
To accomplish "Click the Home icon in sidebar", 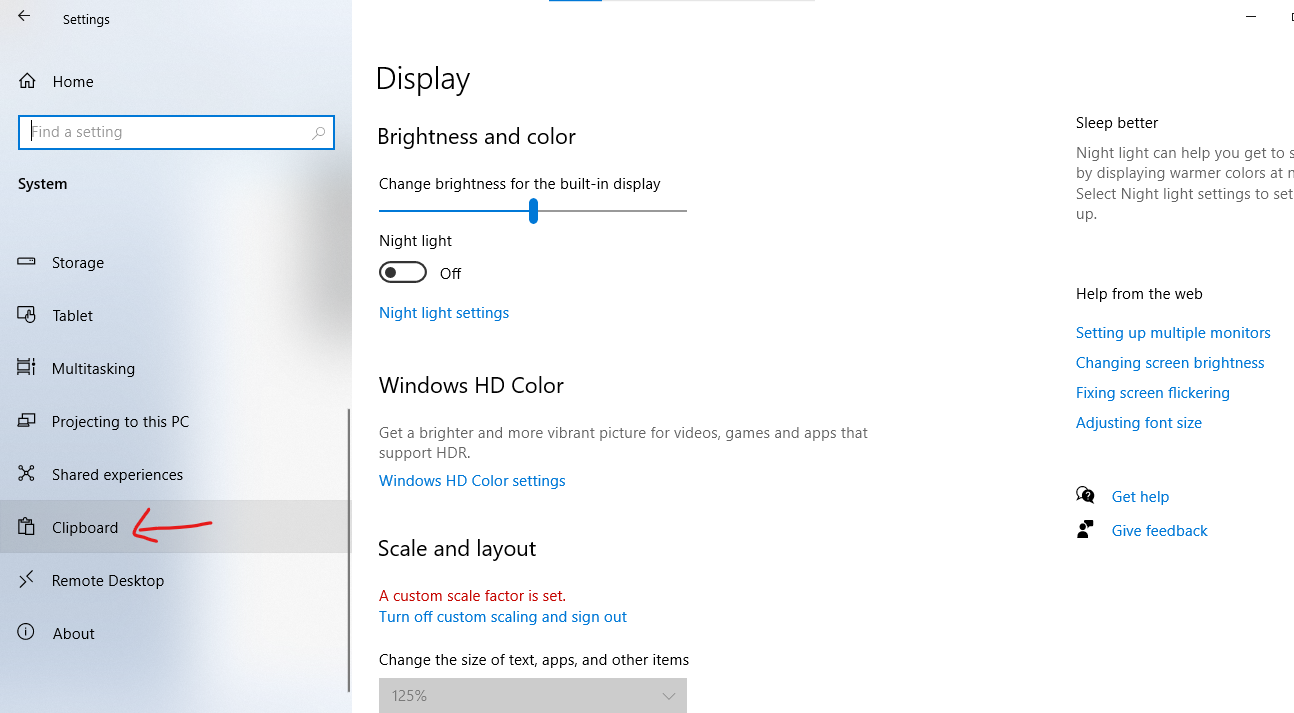I will pos(27,81).
